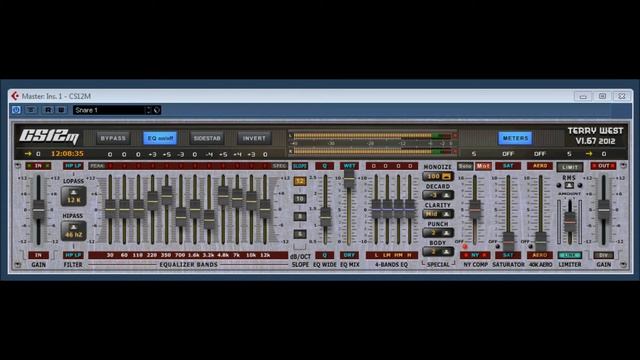Click the DIV button under output gain
The width and height of the screenshot is (640, 360).
click(604, 255)
